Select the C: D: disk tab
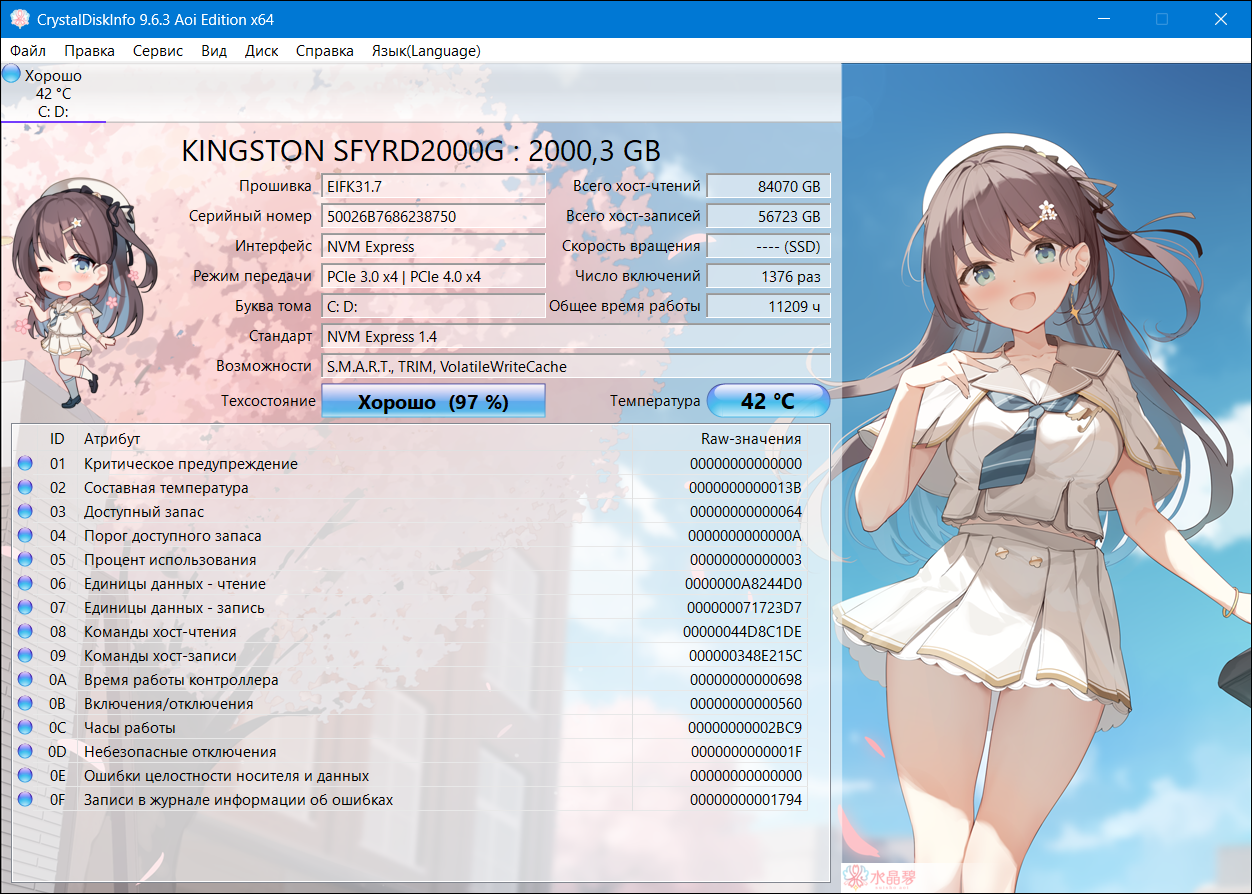This screenshot has height=894, width=1252. [53, 93]
